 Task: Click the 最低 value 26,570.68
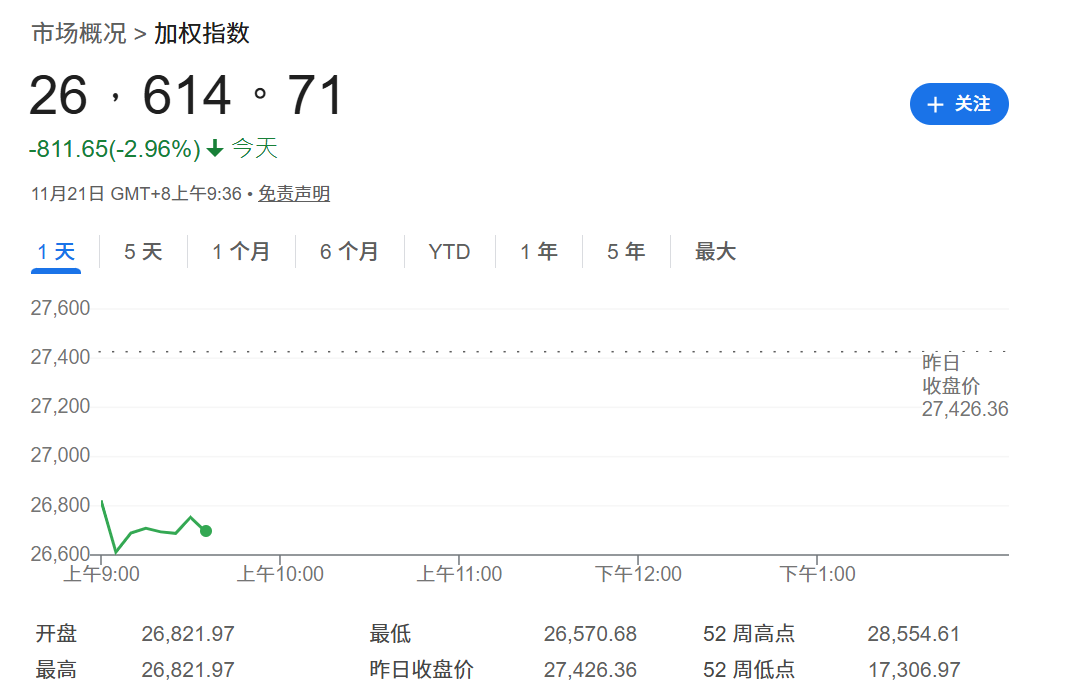pos(590,634)
